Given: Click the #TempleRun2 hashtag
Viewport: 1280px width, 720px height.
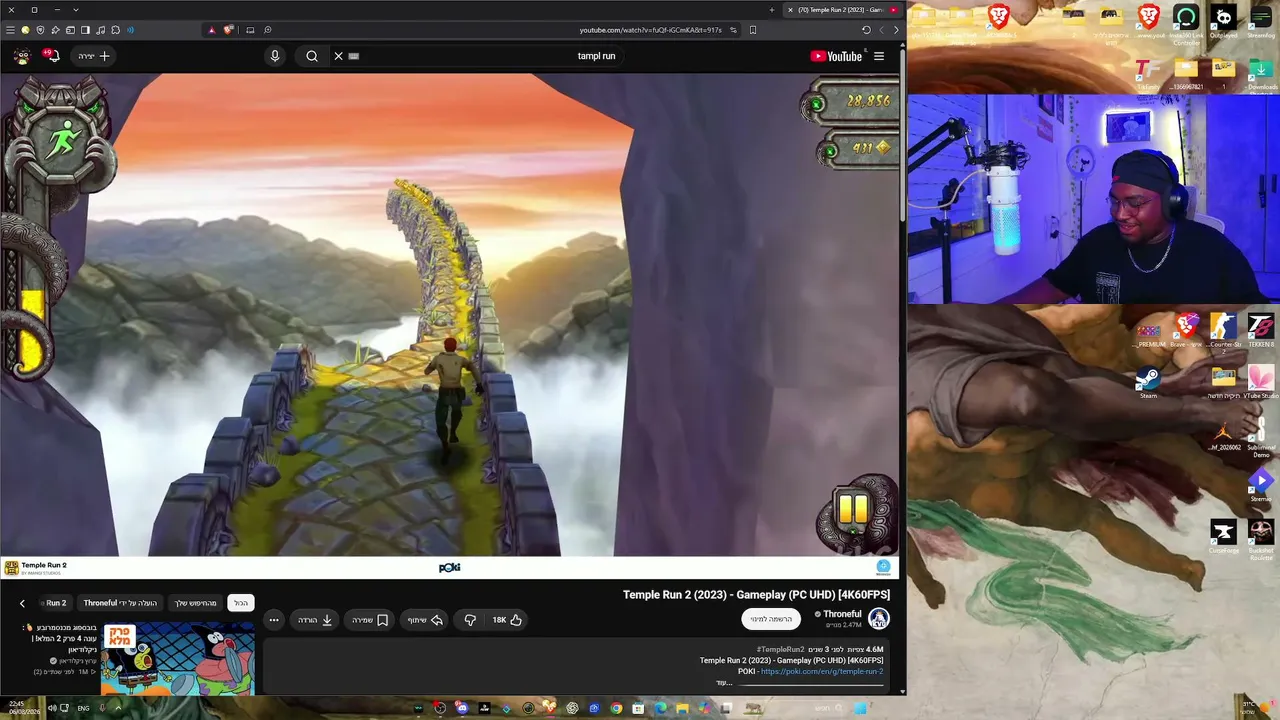Looking at the screenshot, I should [780, 650].
